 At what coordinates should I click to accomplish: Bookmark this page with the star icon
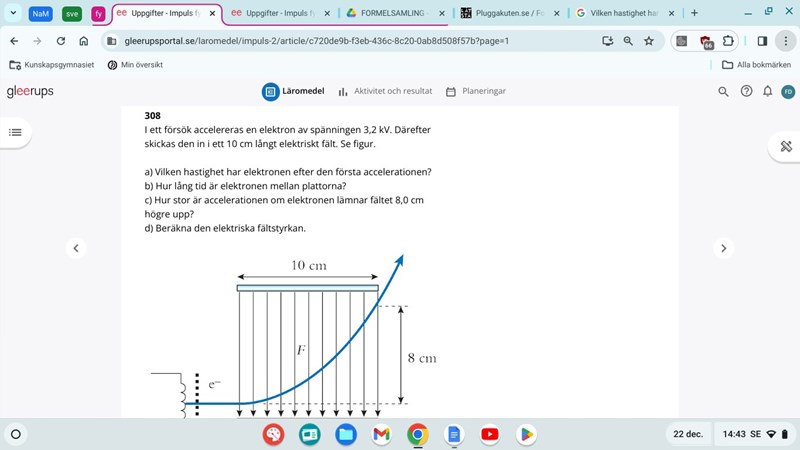tap(649, 41)
